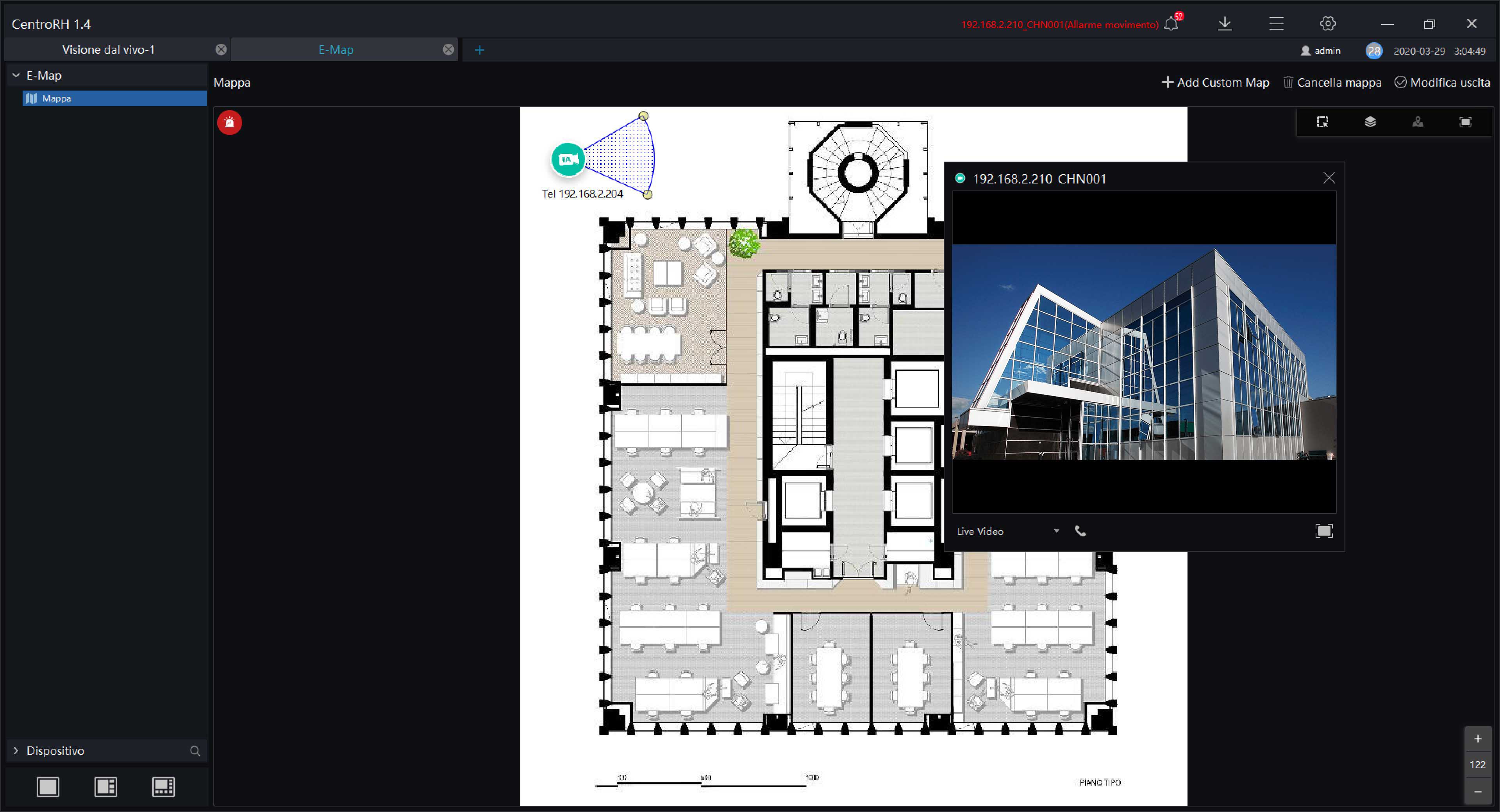Select the grid layout icon
Viewport: 1500px width, 812px height.
(163, 787)
